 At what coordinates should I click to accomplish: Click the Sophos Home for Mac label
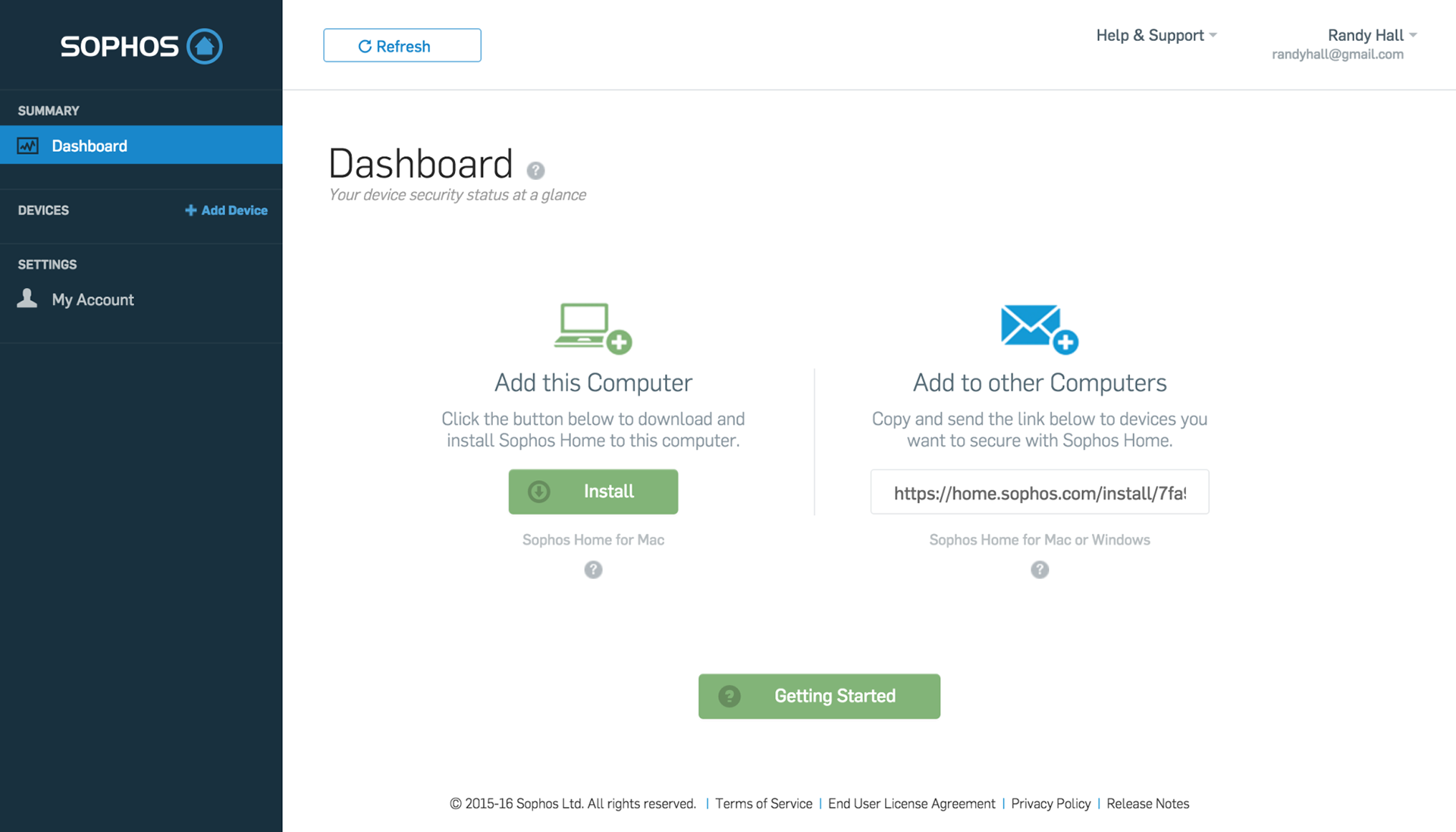click(x=593, y=540)
